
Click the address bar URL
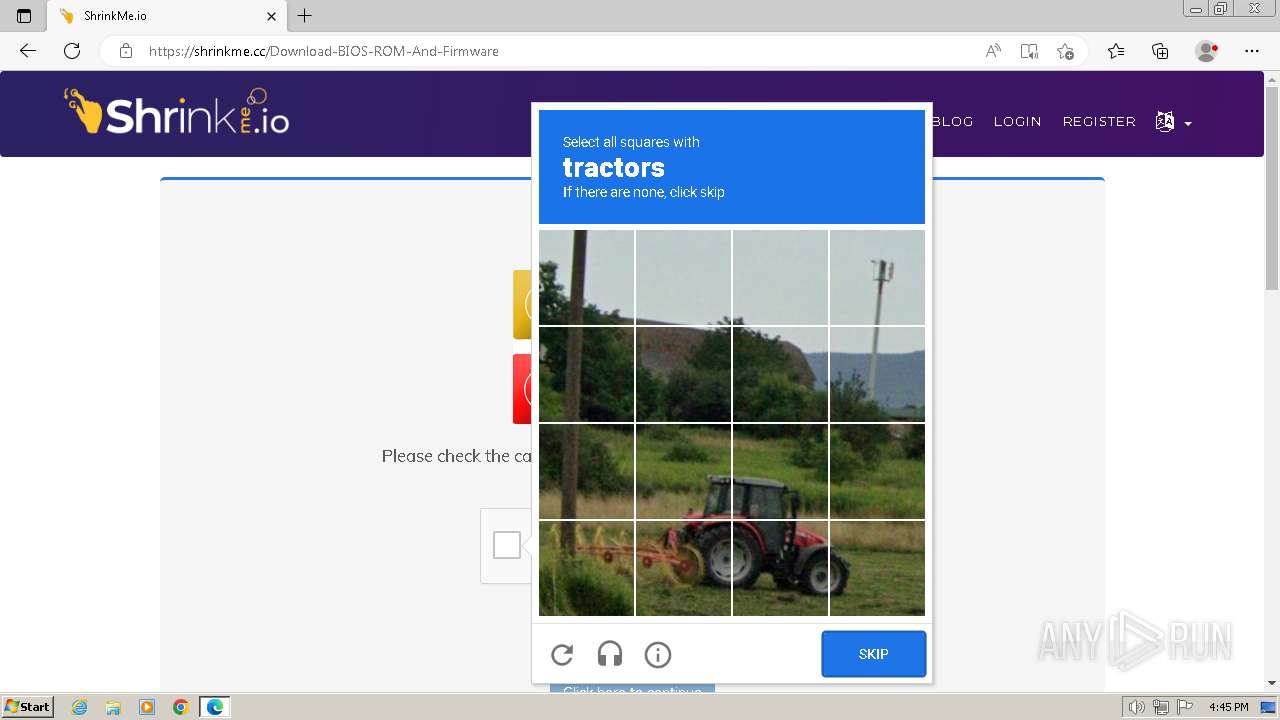tap(324, 51)
